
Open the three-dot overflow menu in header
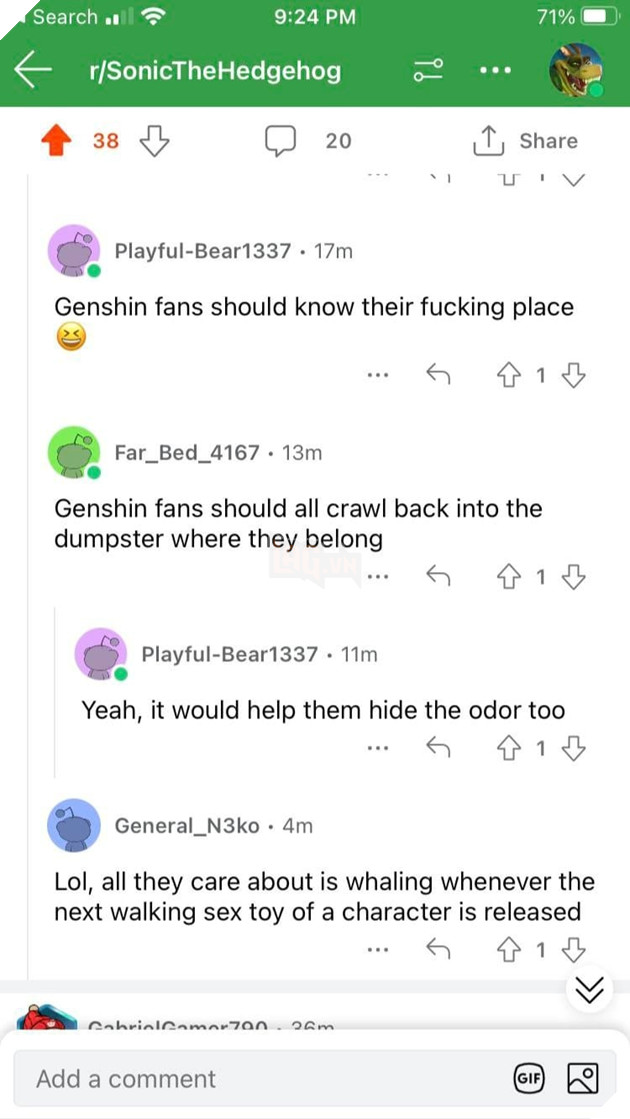(x=495, y=71)
